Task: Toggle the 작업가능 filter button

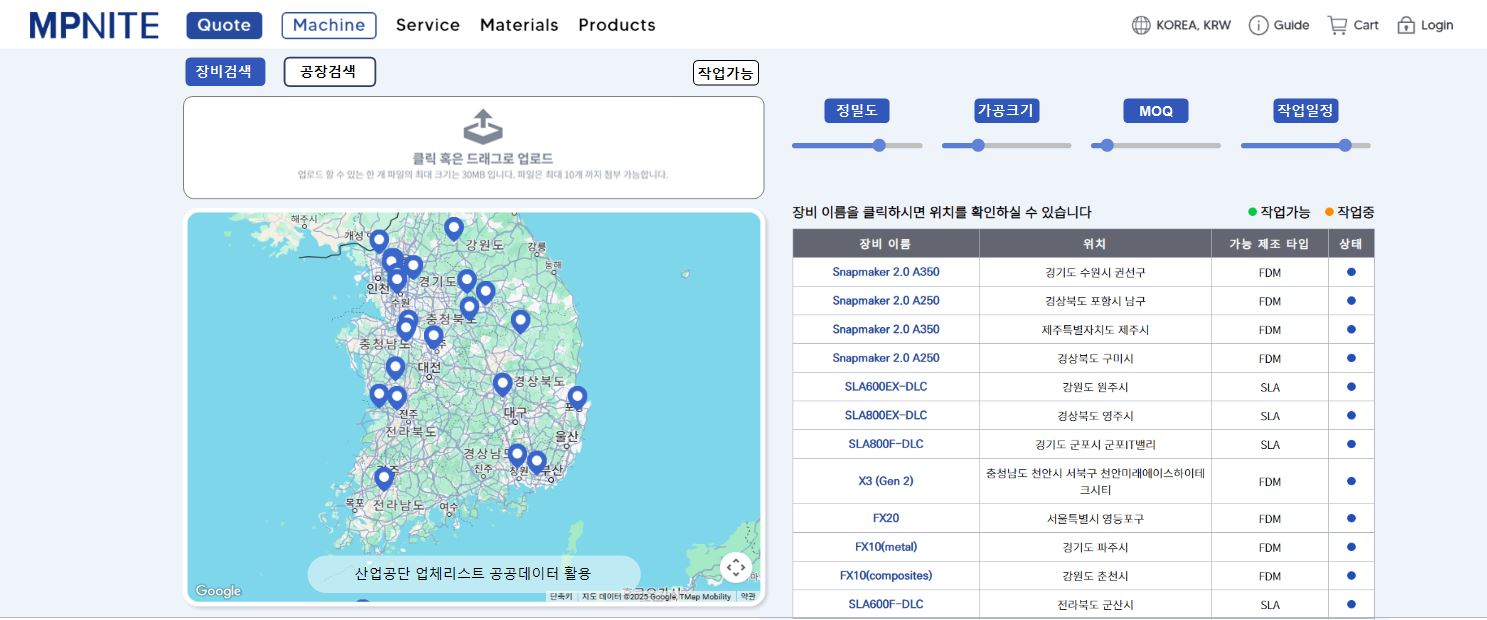Action: (x=726, y=73)
